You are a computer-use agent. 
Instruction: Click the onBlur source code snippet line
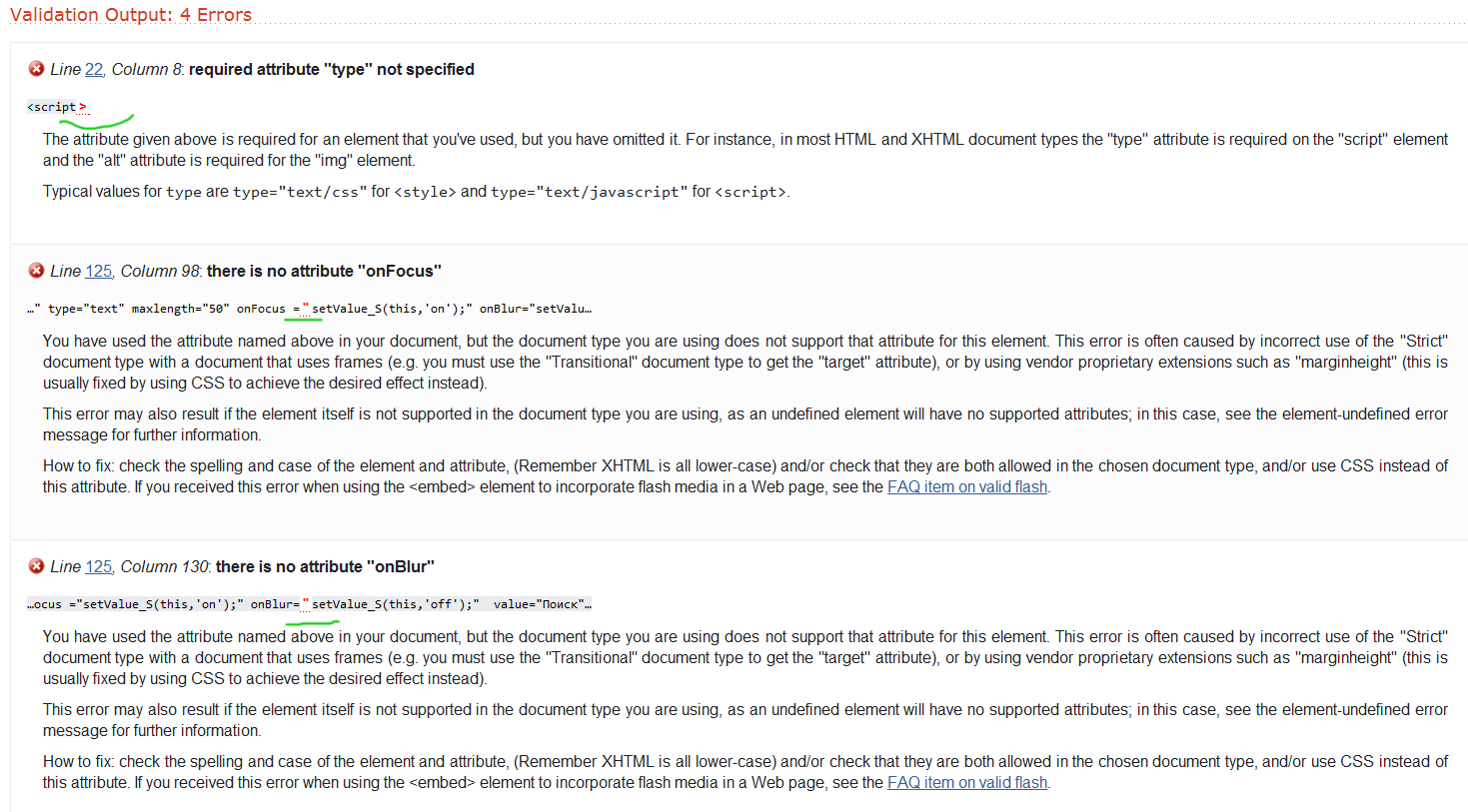(310, 604)
